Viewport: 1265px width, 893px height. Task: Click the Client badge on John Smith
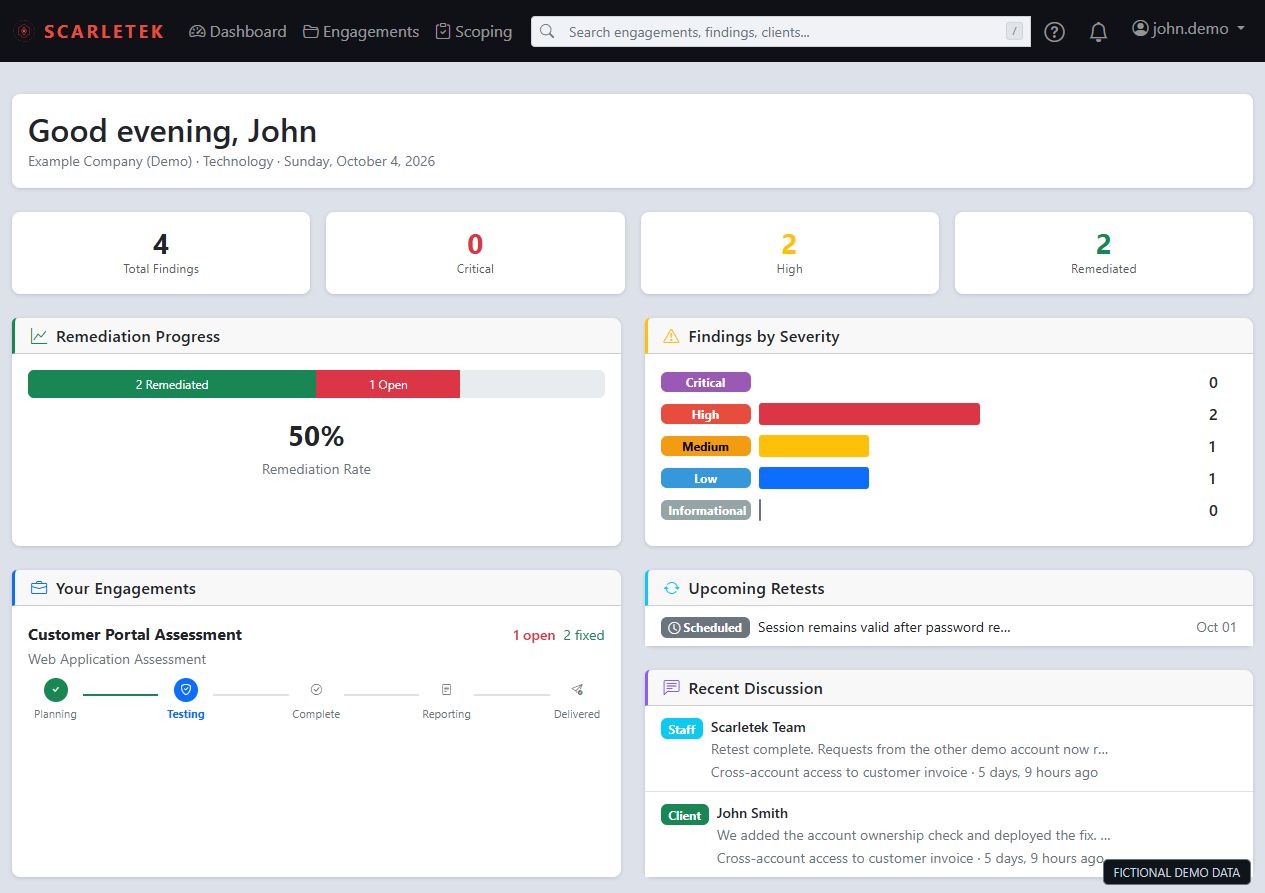click(685, 815)
